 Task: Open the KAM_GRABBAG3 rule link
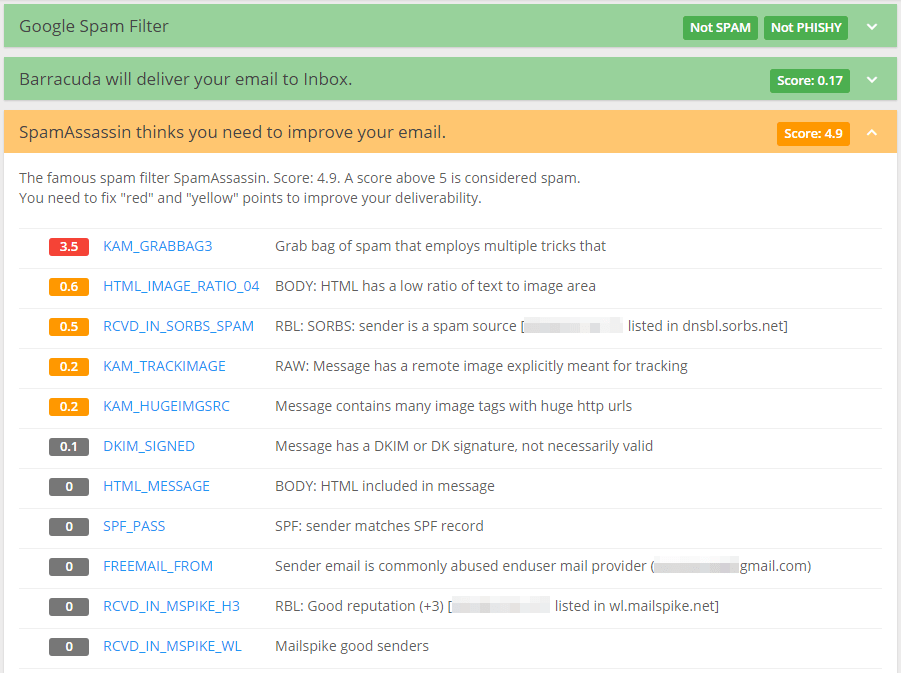tap(157, 246)
